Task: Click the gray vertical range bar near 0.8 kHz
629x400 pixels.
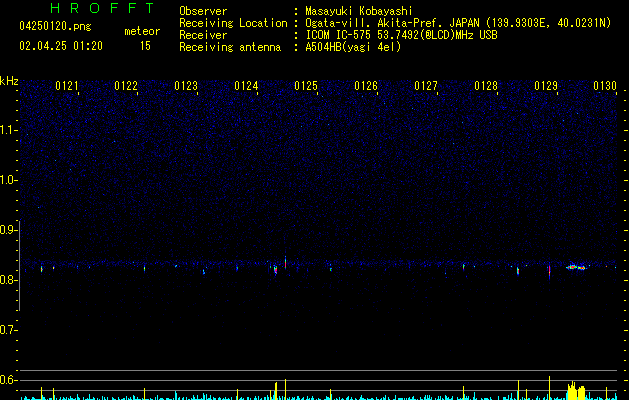Action: (x=20, y=265)
